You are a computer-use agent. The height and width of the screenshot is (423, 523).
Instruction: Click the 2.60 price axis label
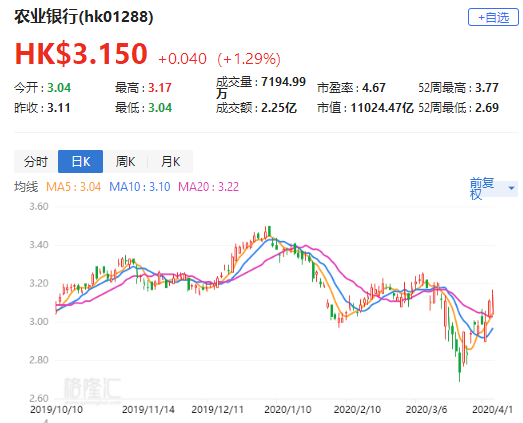39,398
